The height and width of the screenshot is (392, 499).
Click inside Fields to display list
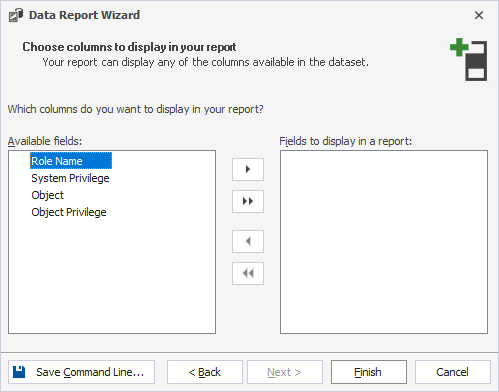(x=384, y=242)
